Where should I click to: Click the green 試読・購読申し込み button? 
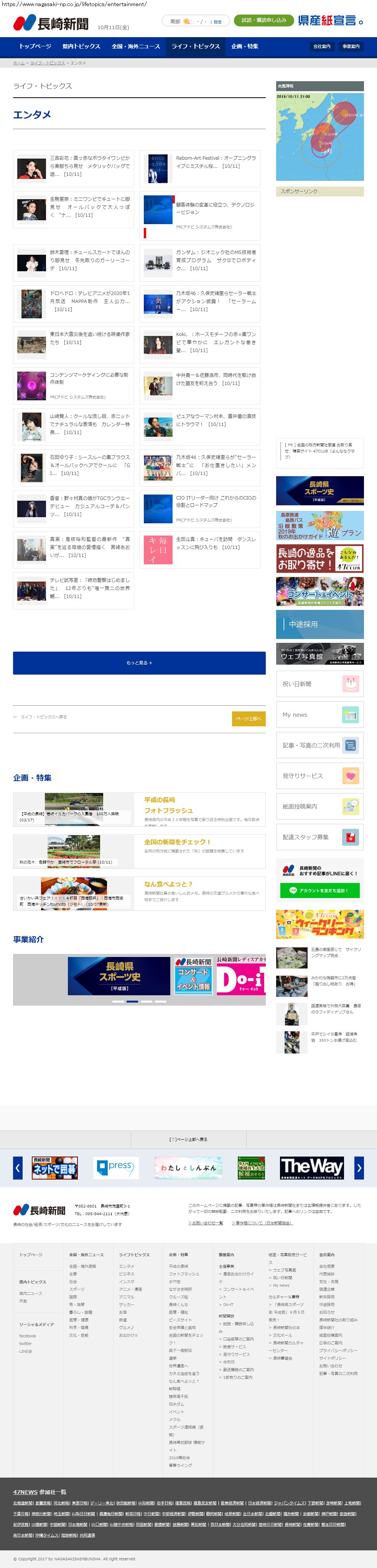click(264, 21)
